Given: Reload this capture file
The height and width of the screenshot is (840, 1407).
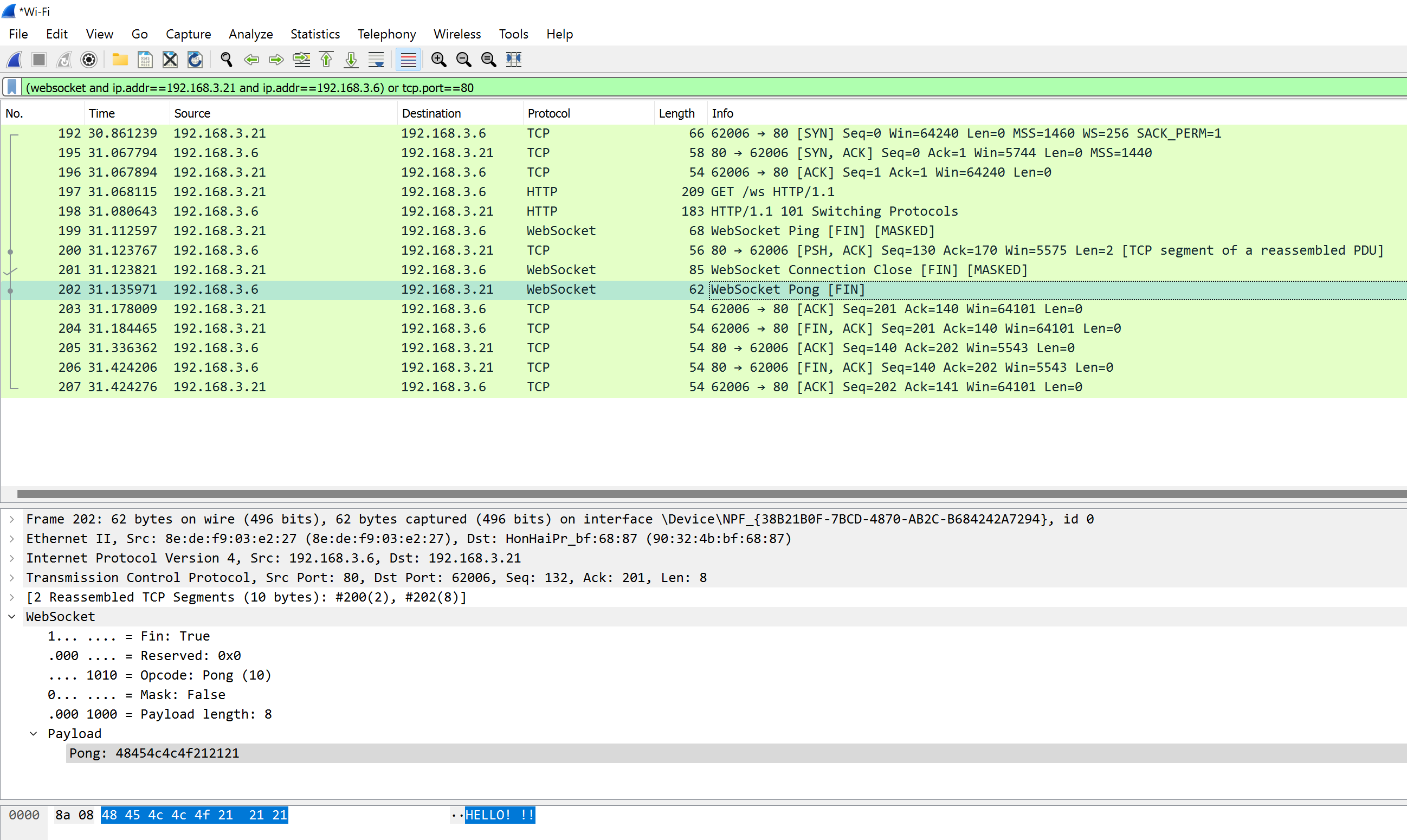Looking at the screenshot, I should click(195, 60).
